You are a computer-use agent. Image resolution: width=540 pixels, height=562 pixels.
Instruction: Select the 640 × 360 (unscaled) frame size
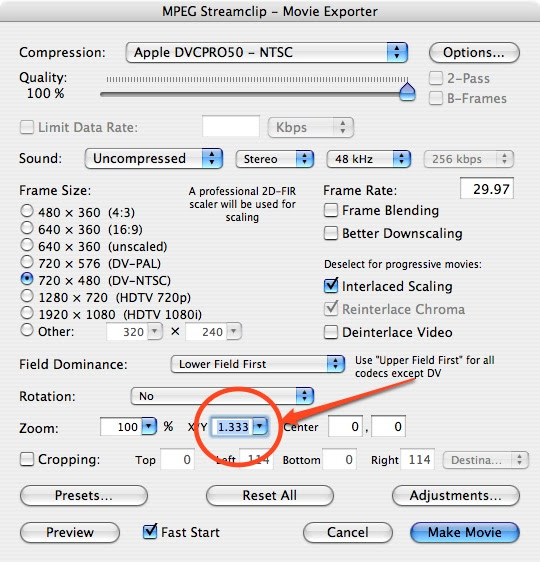pos(27,245)
